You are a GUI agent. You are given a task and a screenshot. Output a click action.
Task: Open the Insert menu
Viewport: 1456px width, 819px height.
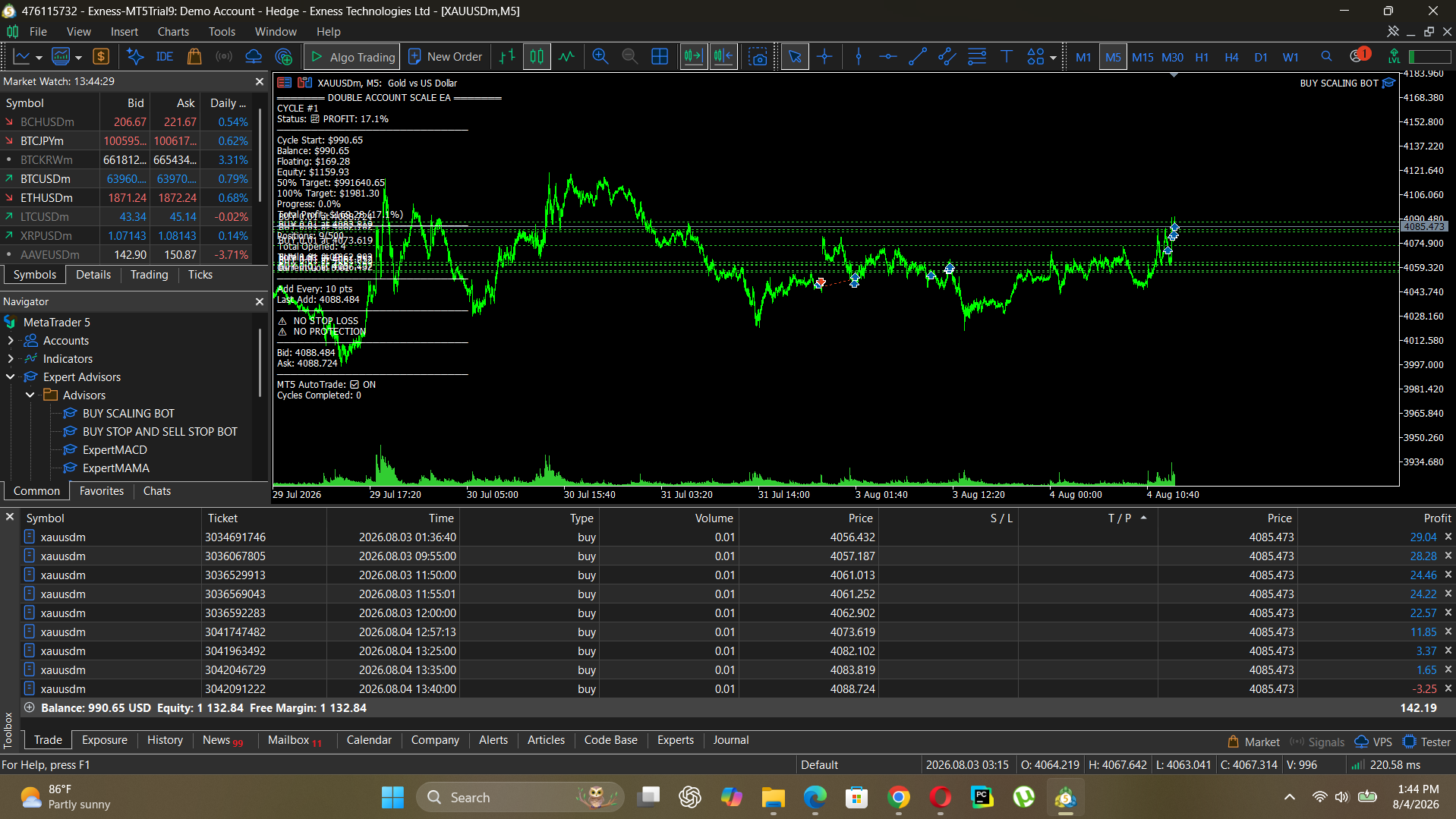(x=124, y=32)
